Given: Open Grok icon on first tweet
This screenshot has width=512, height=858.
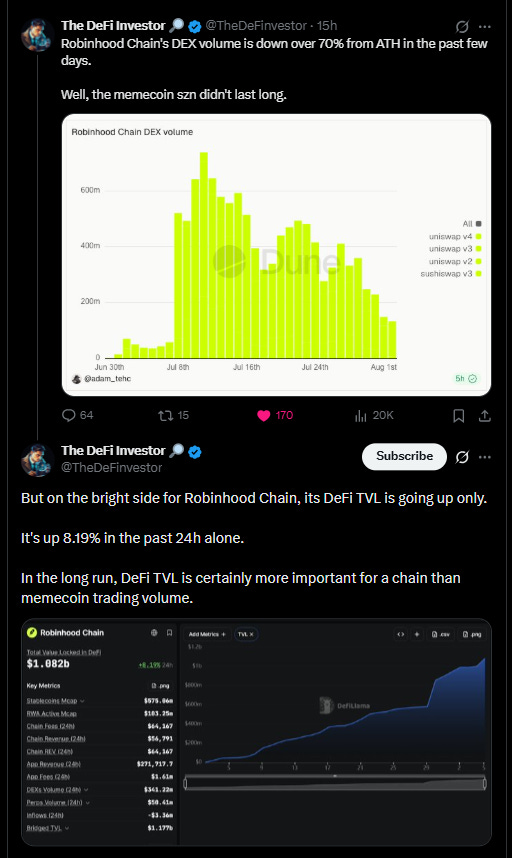Looking at the screenshot, I should pos(462,26).
